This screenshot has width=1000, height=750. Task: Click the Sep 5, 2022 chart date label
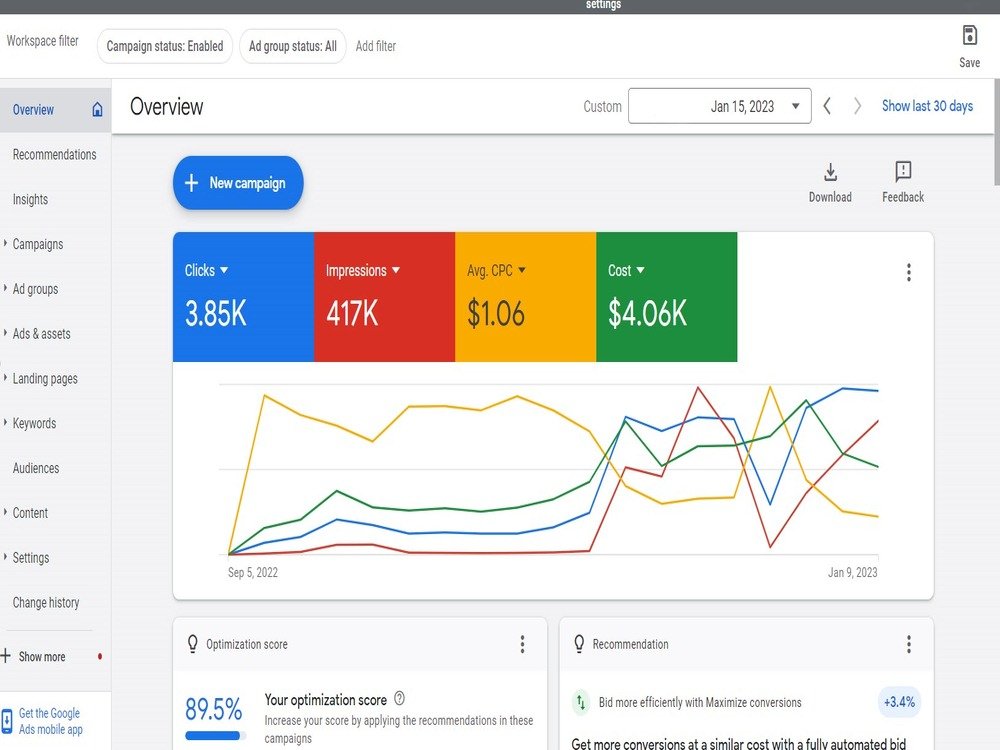tap(253, 573)
